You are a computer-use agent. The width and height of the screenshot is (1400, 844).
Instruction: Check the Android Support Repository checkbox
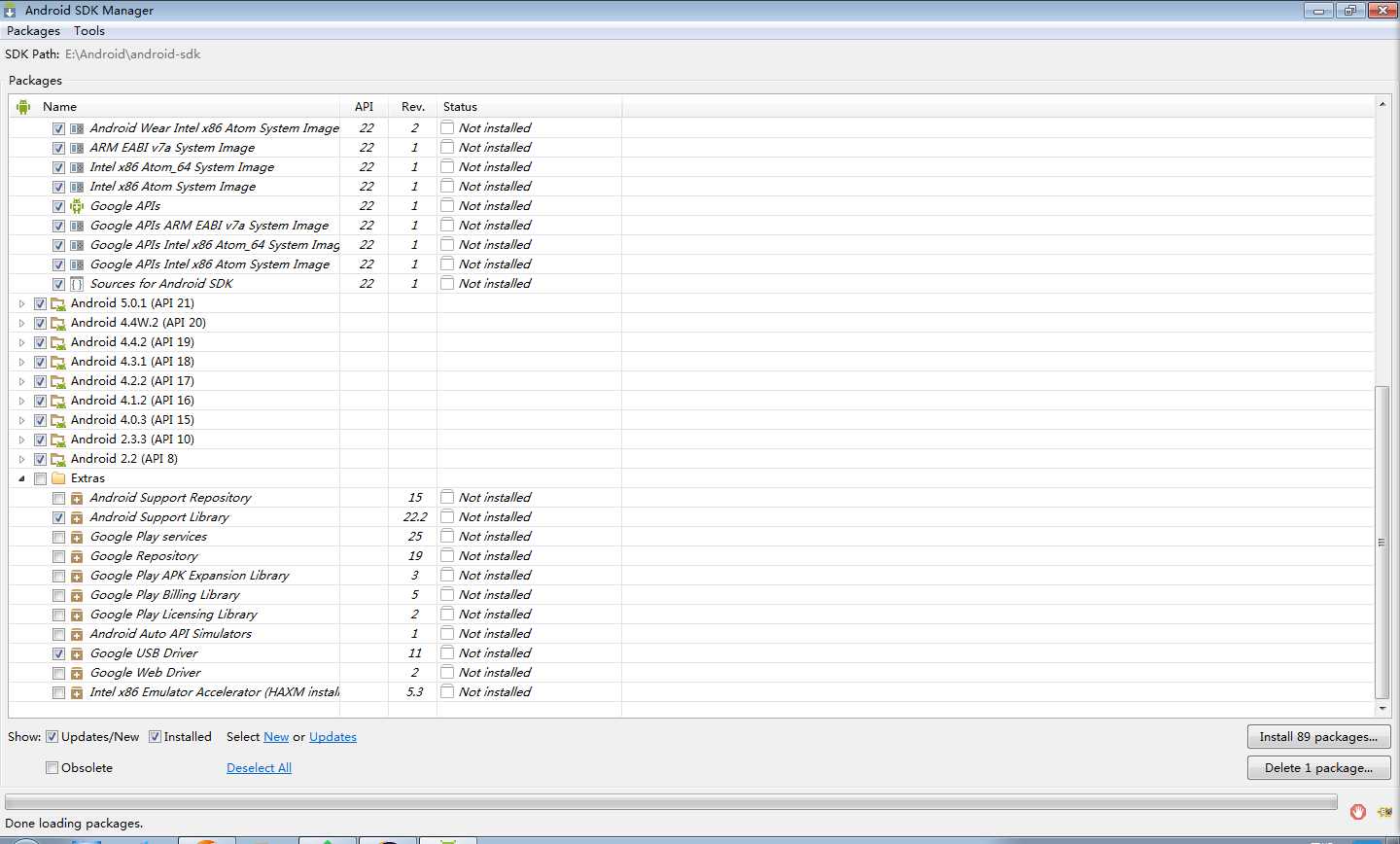(x=58, y=498)
